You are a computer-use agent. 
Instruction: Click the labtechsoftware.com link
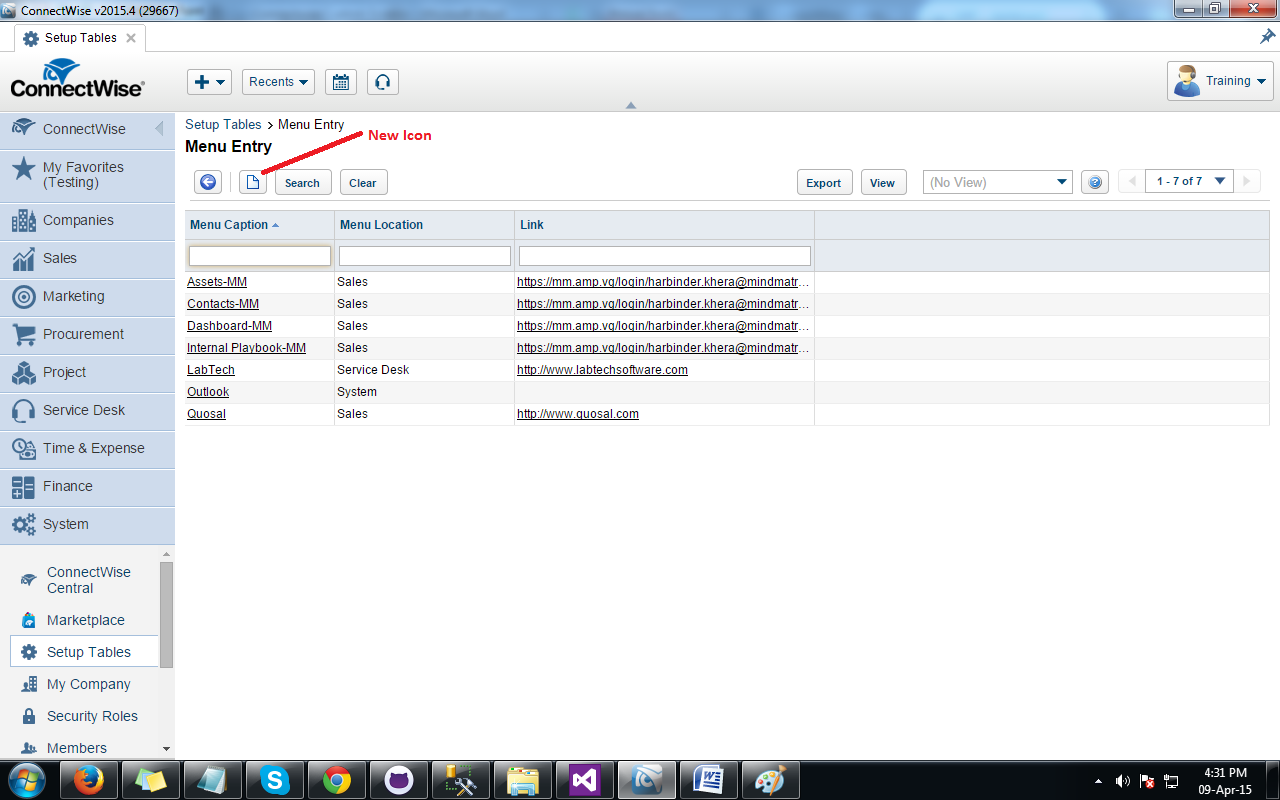point(602,370)
